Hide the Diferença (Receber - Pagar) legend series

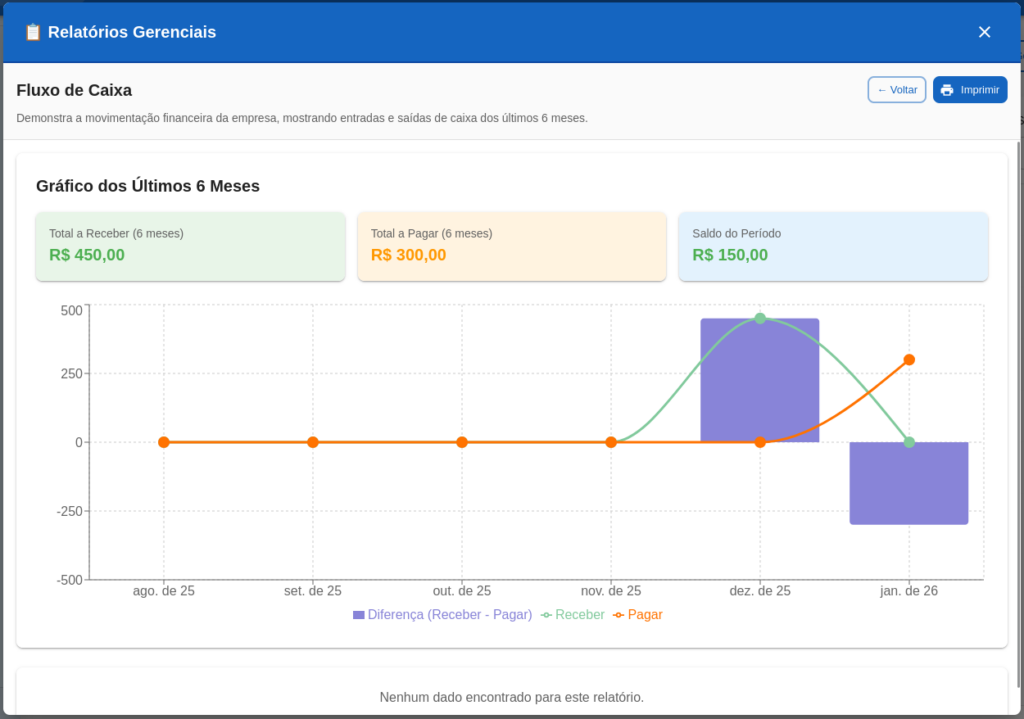[x=449, y=615]
